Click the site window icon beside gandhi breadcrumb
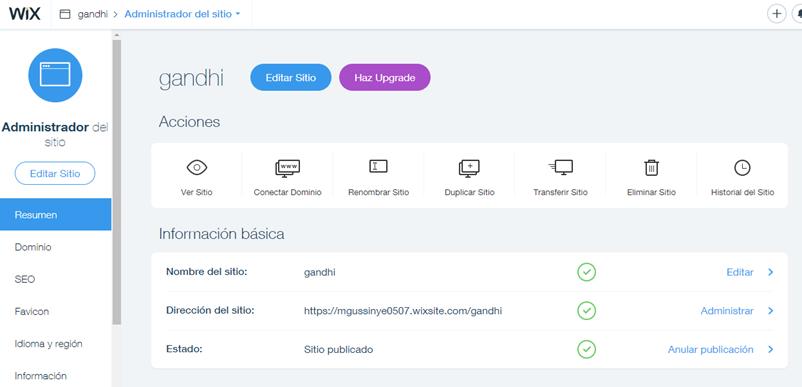This screenshot has width=802, height=387. click(x=65, y=14)
